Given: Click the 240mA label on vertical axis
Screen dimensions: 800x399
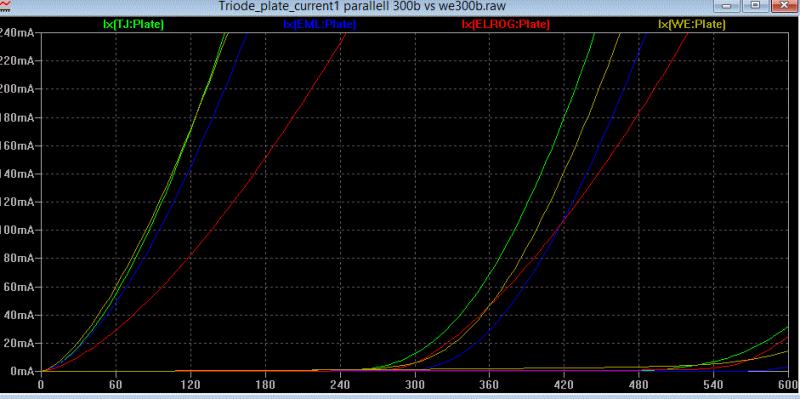Looking at the screenshot, I should tap(16, 33).
